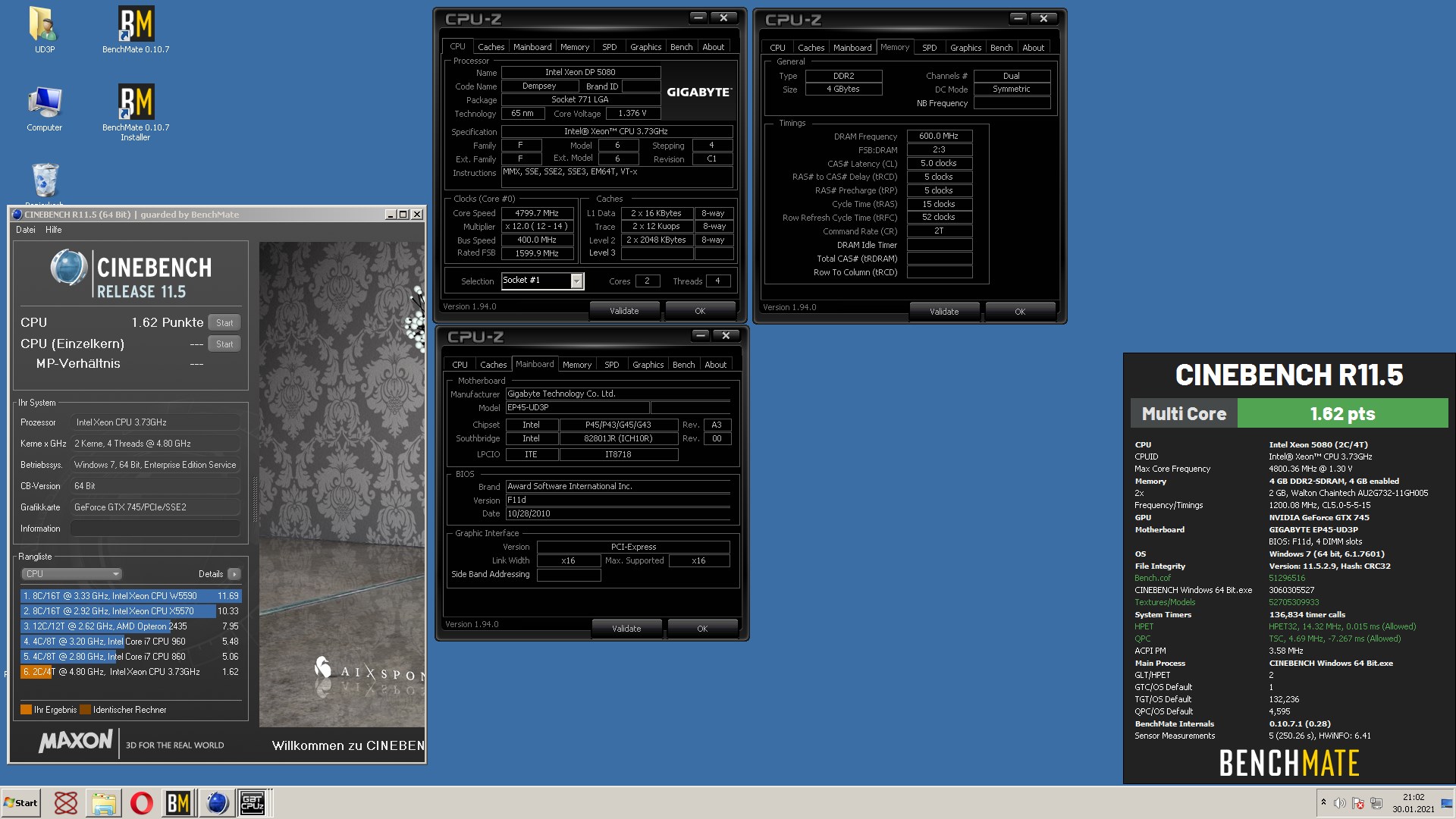The width and height of the screenshot is (1456, 819).
Task: Open BenchMate 0.10.7 desktop shortcut
Action: pos(136,30)
